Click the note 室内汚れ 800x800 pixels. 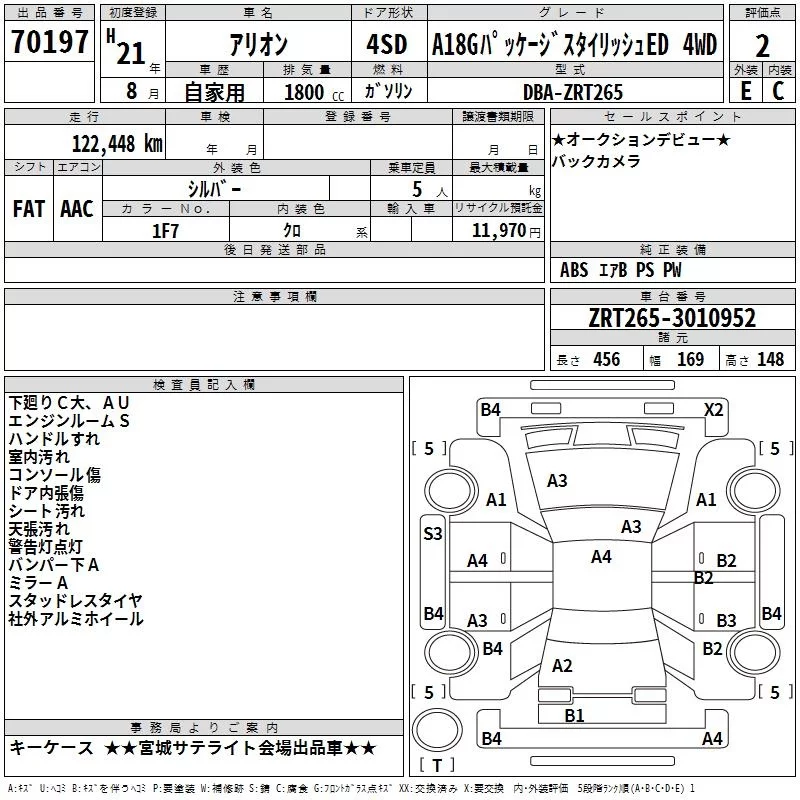(39, 457)
